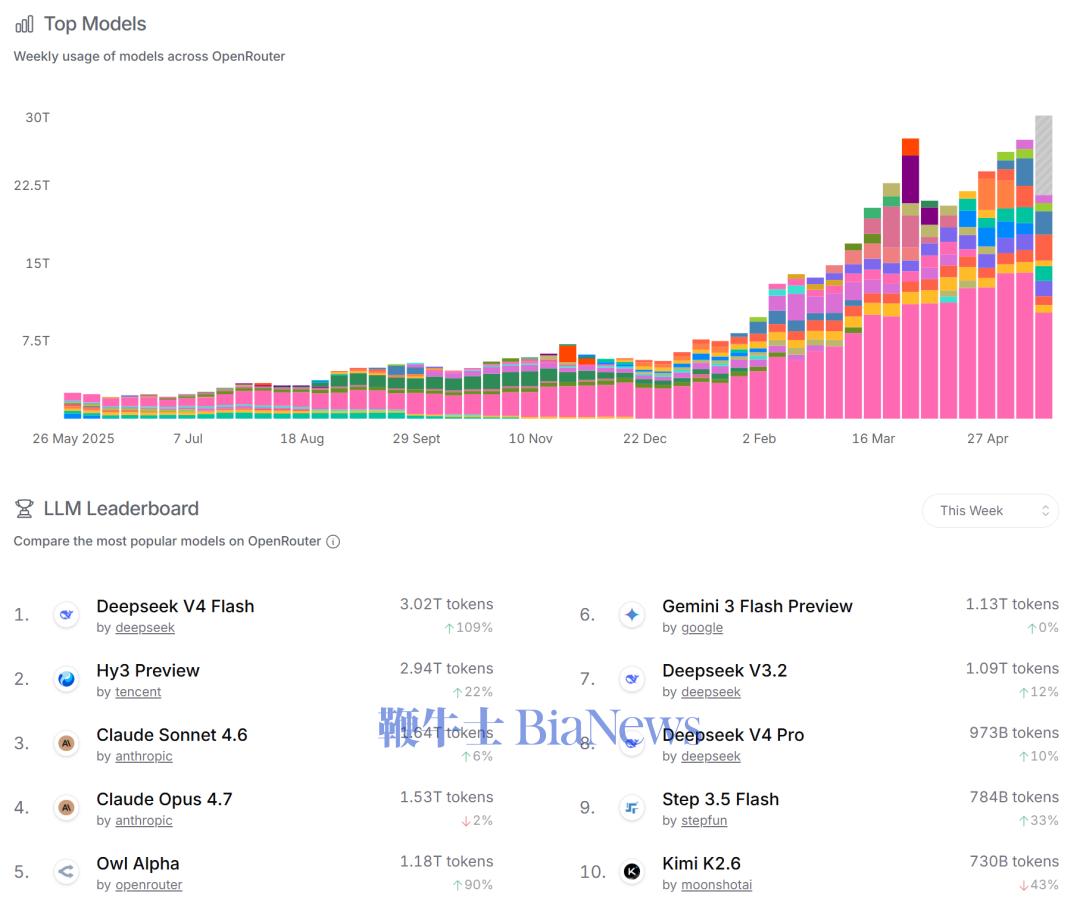Follow the deepseek link under Deepseek V4 Flash

point(145,628)
